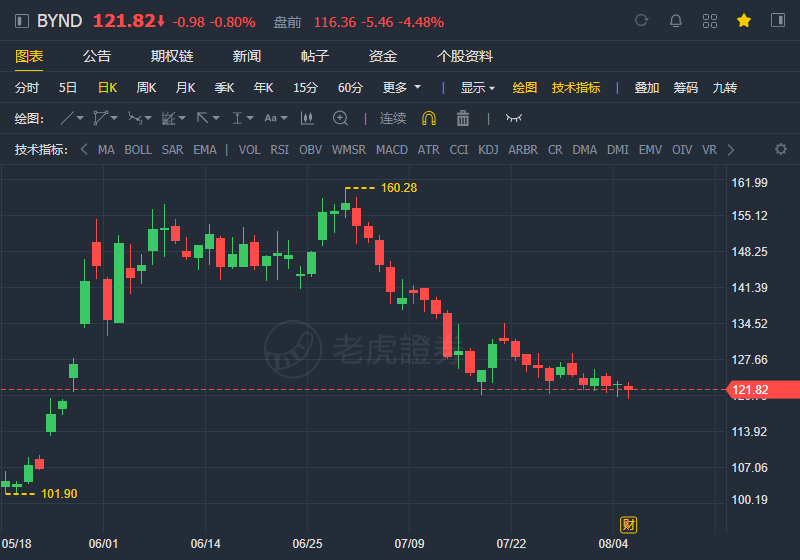Open indicator settings gear icon
This screenshot has width=800, height=560.
781,149
